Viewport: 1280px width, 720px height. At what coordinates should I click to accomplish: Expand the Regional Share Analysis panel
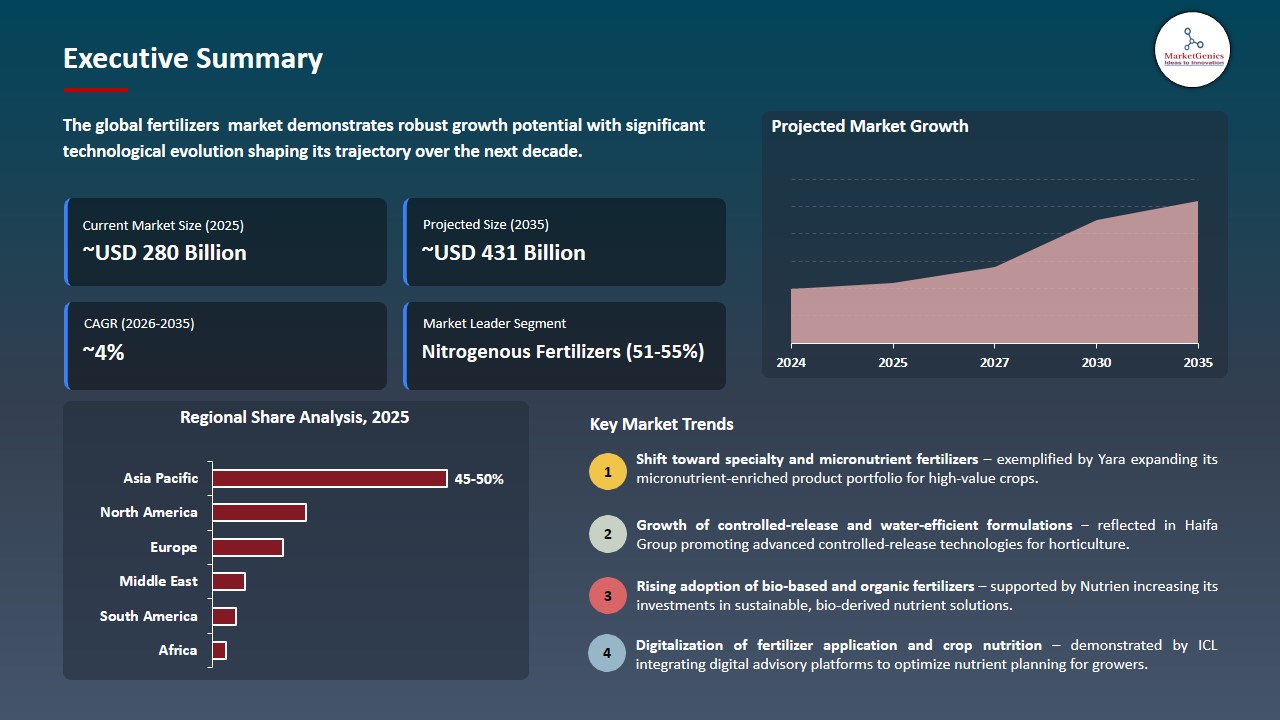(x=296, y=540)
